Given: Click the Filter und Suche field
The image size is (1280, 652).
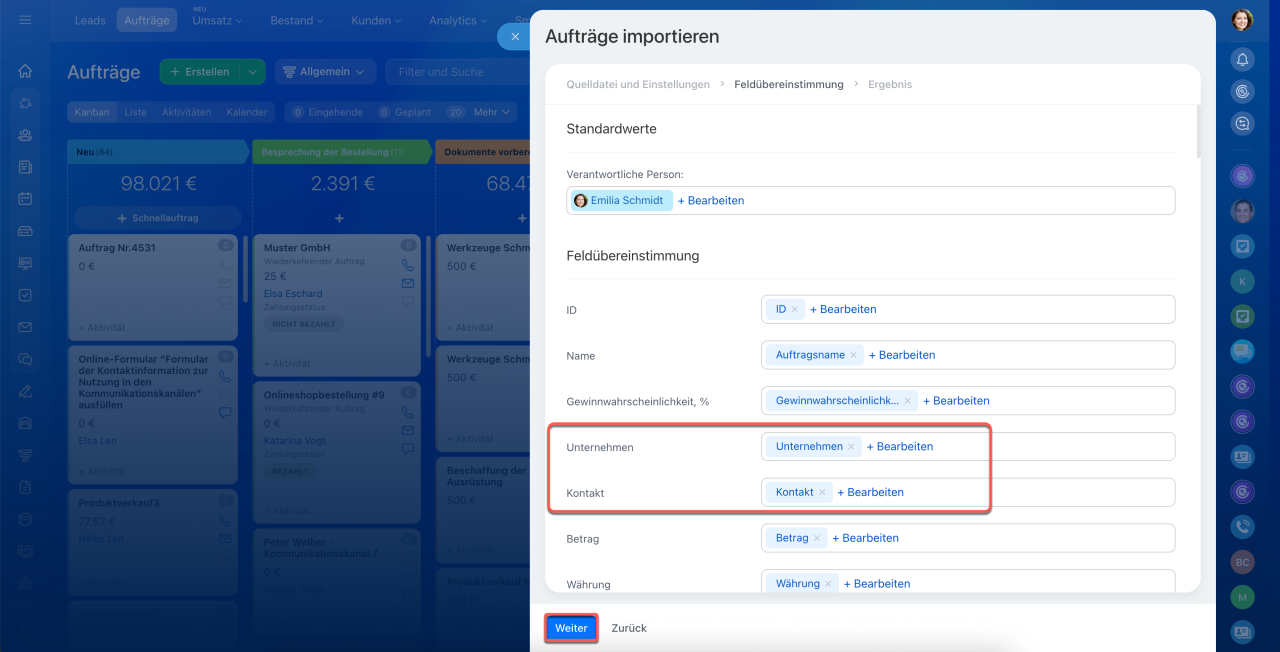Looking at the screenshot, I should (x=455, y=72).
